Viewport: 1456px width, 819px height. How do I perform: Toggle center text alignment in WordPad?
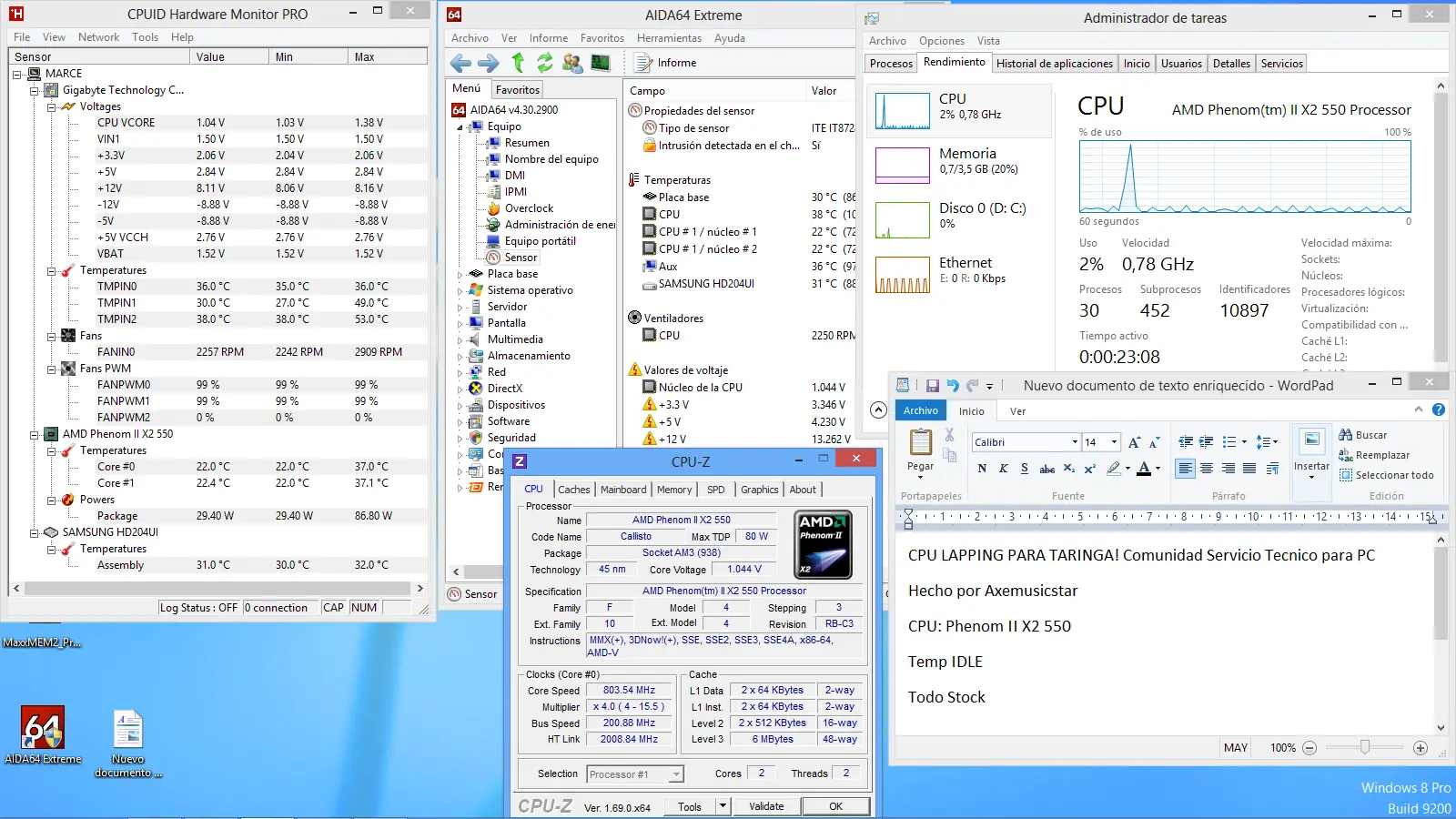pyautogui.click(x=1207, y=468)
